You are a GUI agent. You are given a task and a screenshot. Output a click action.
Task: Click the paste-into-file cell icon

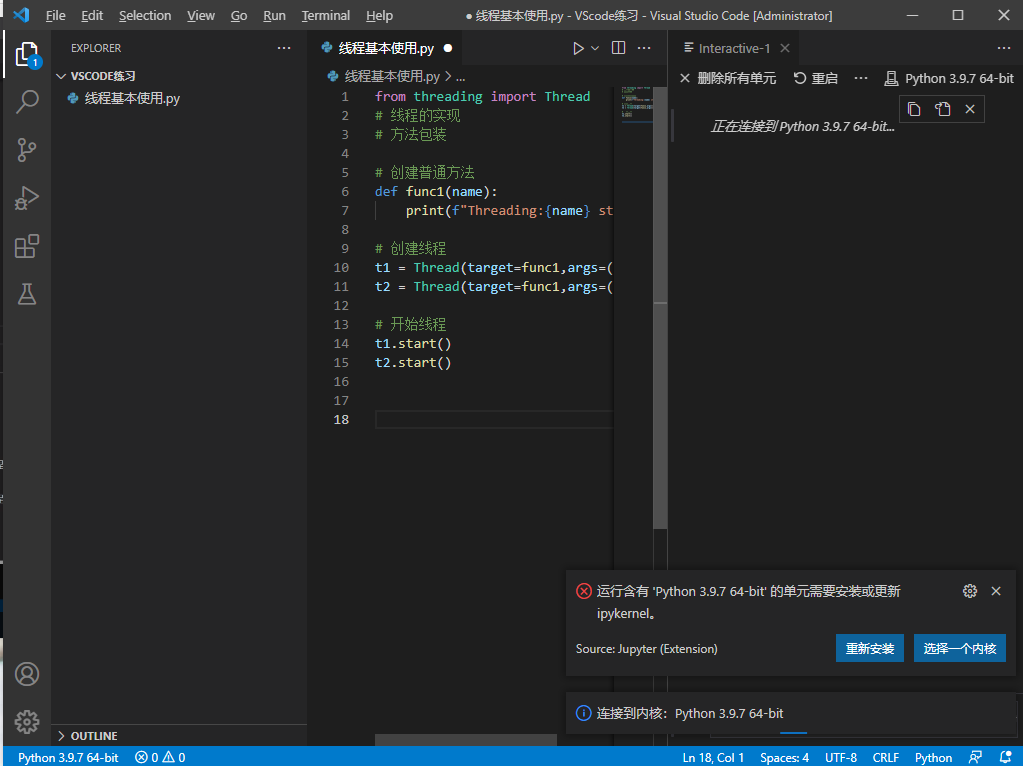pyautogui.click(x=942, y=109)
